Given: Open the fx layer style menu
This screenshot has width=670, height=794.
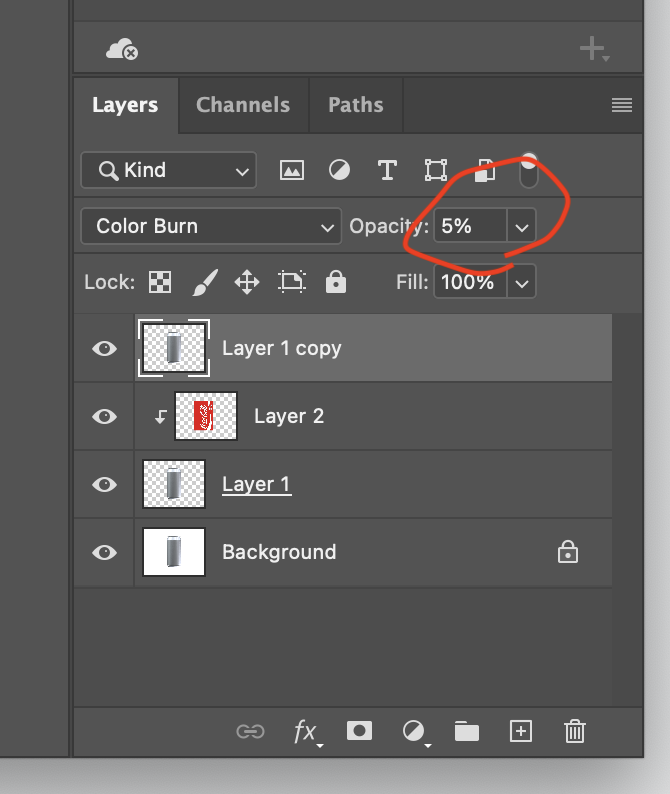Looking at the screenshot, I should tap(307, 733).
